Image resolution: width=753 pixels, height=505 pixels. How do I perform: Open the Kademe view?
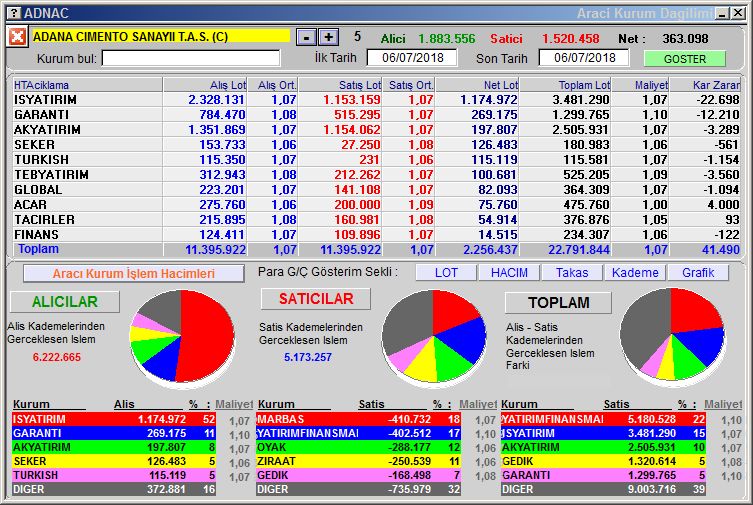[x=635, y=273]
